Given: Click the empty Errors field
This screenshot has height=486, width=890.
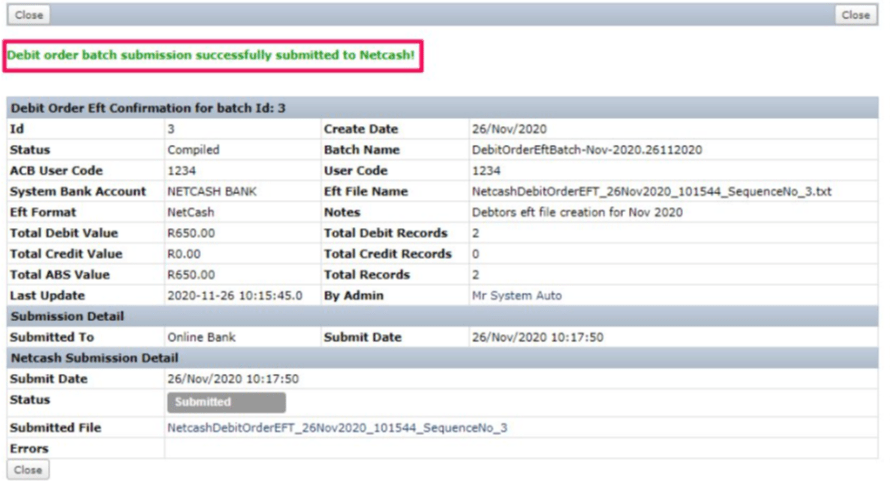Looking at the screenshot, I should (520, 449).
